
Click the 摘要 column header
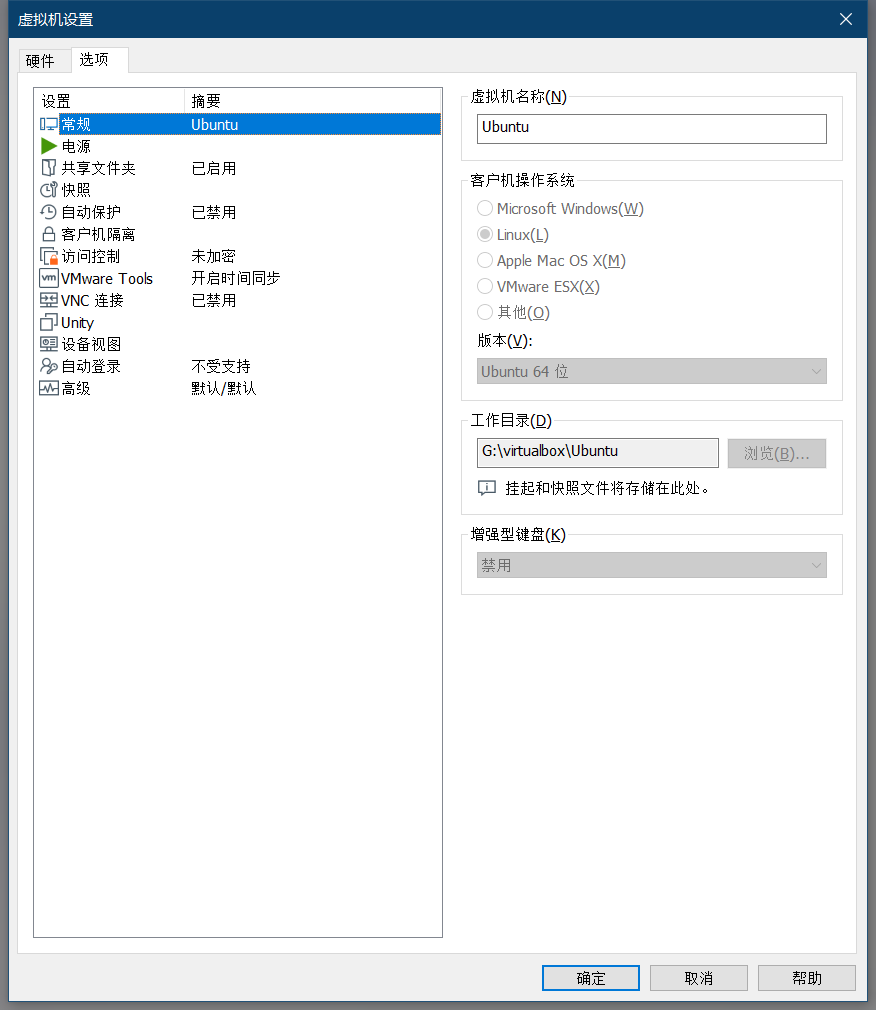(x=313, y=101)
